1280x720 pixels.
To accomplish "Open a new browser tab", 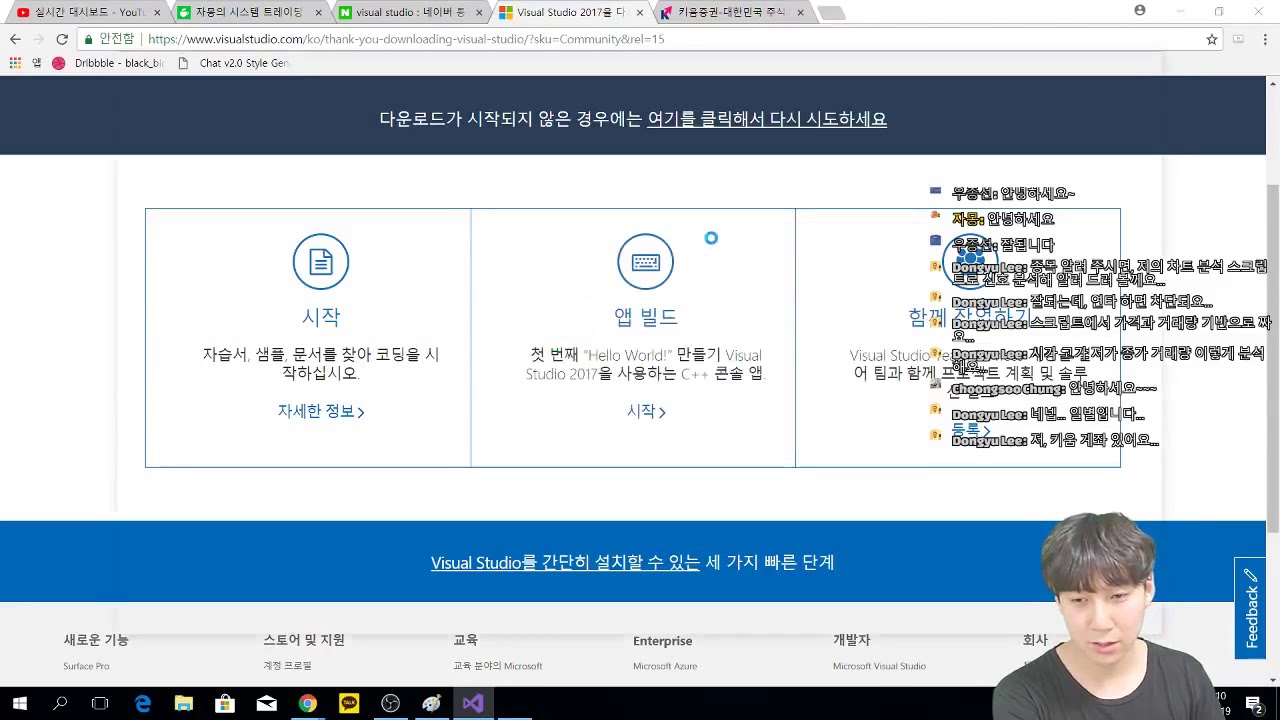I will 831,12.
